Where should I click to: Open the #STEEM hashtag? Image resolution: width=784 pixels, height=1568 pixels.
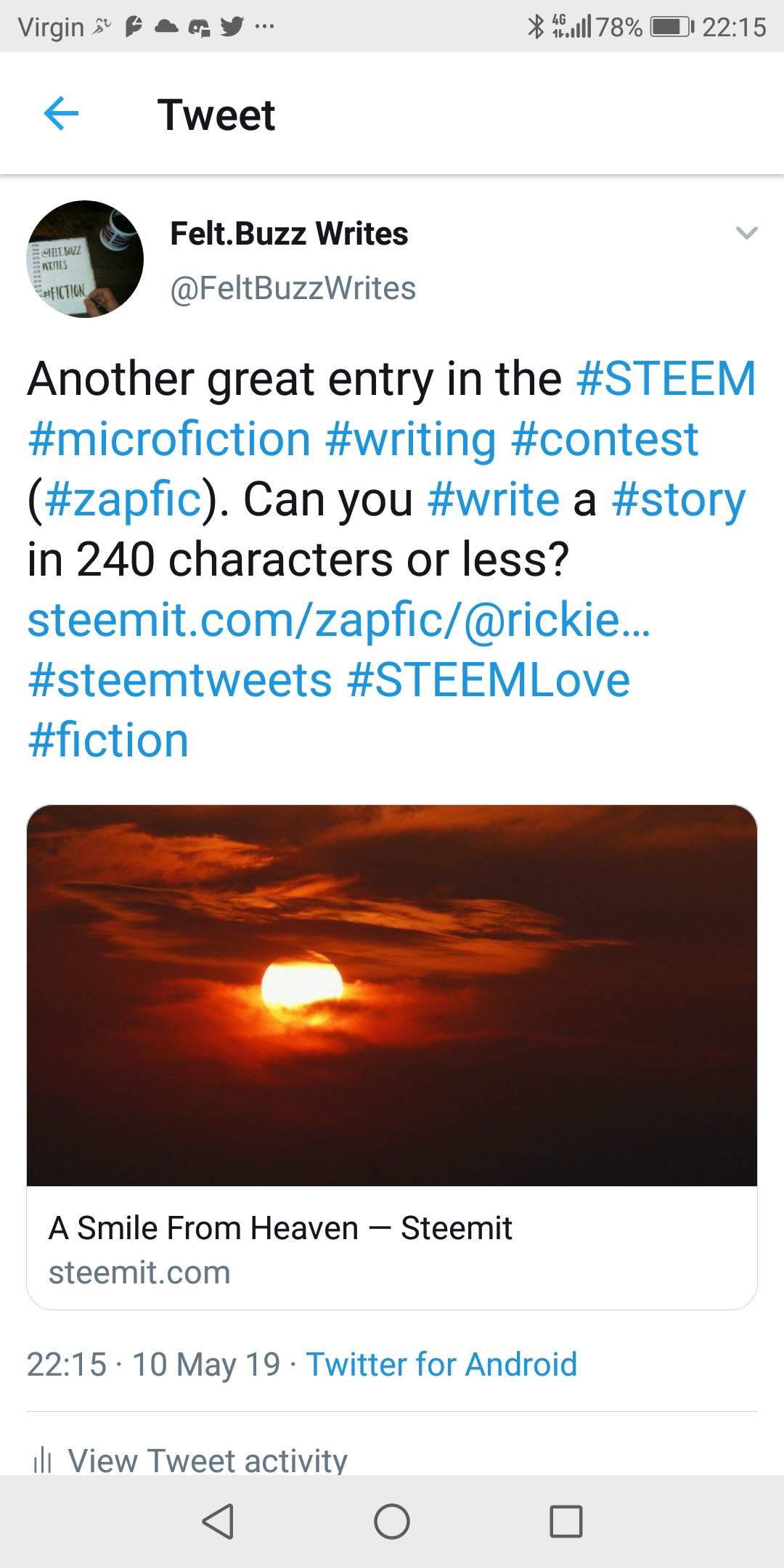click(666, 378)
